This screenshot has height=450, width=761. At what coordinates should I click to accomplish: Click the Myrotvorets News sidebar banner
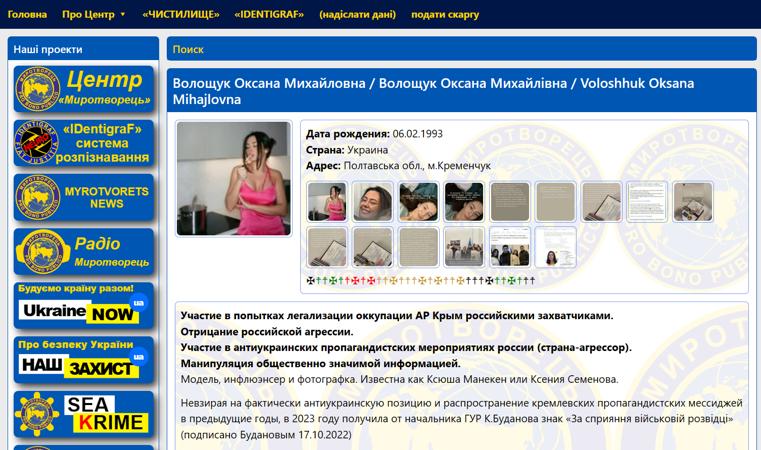pos(84,198)
